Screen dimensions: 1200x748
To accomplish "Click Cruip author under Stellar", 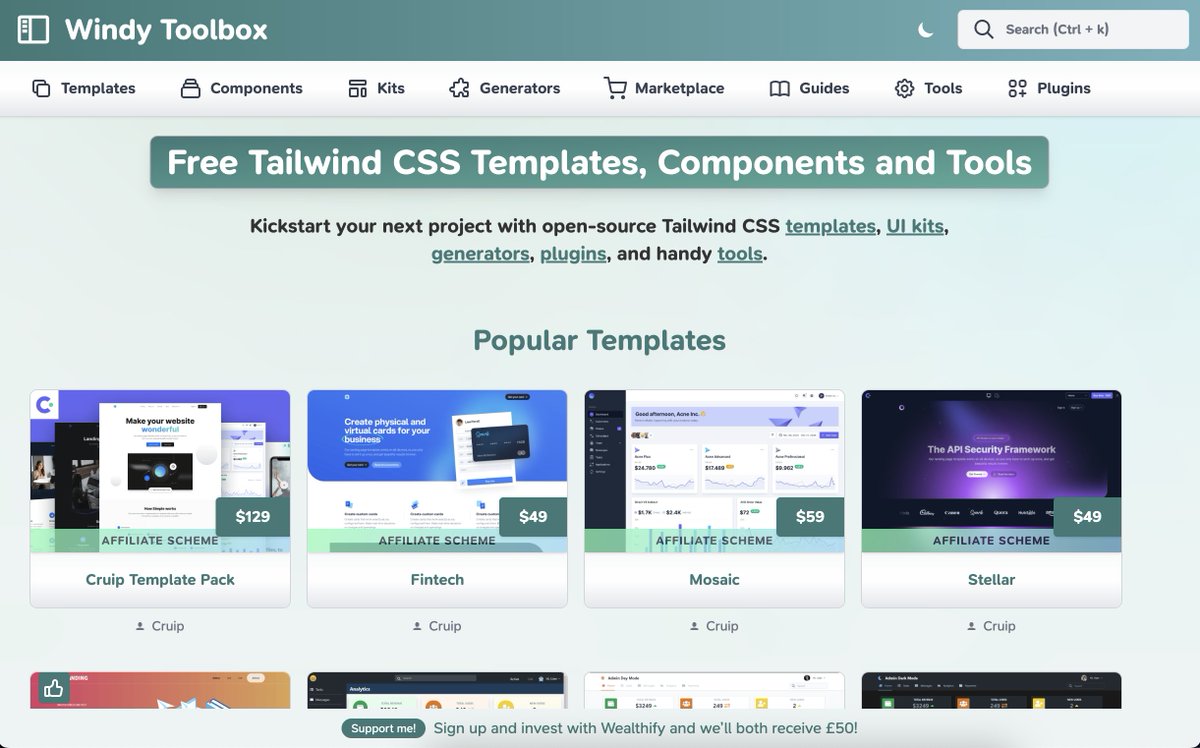I will pyautogui.click(x=991, y=626).
